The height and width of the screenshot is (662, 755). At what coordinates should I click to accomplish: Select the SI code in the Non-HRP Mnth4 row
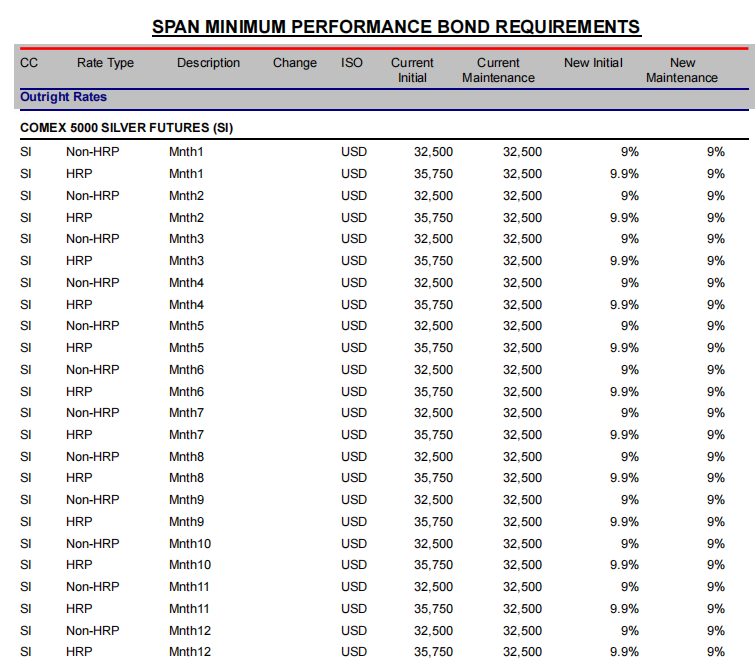26,283
